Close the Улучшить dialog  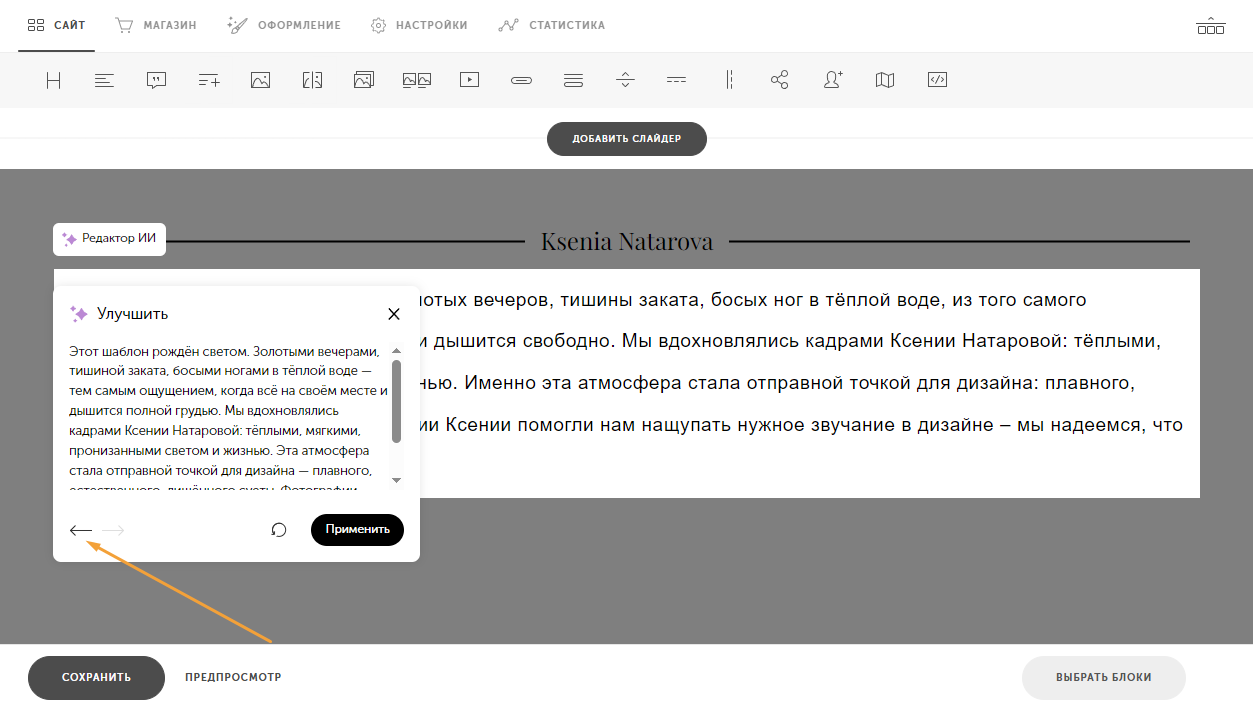click(x=393, y=313)
